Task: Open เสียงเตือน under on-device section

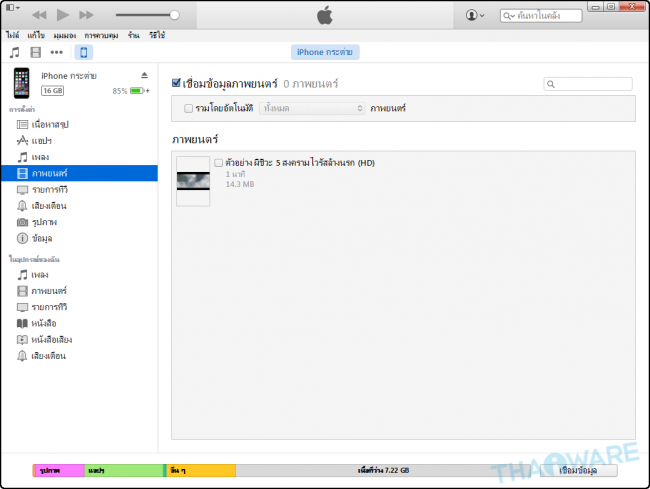Action: click(x=79, y=356)
